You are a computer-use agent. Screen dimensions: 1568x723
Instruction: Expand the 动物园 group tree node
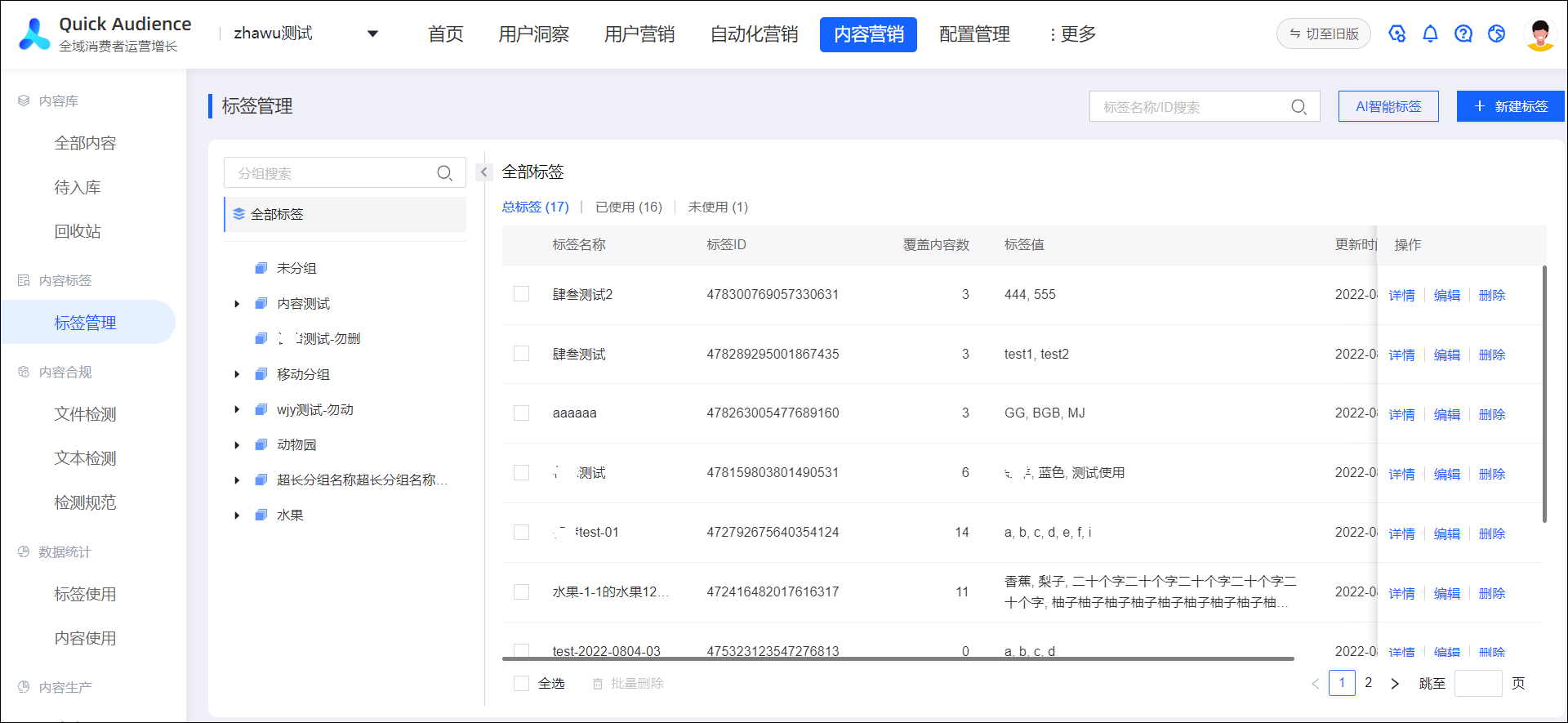pos(237,445)
